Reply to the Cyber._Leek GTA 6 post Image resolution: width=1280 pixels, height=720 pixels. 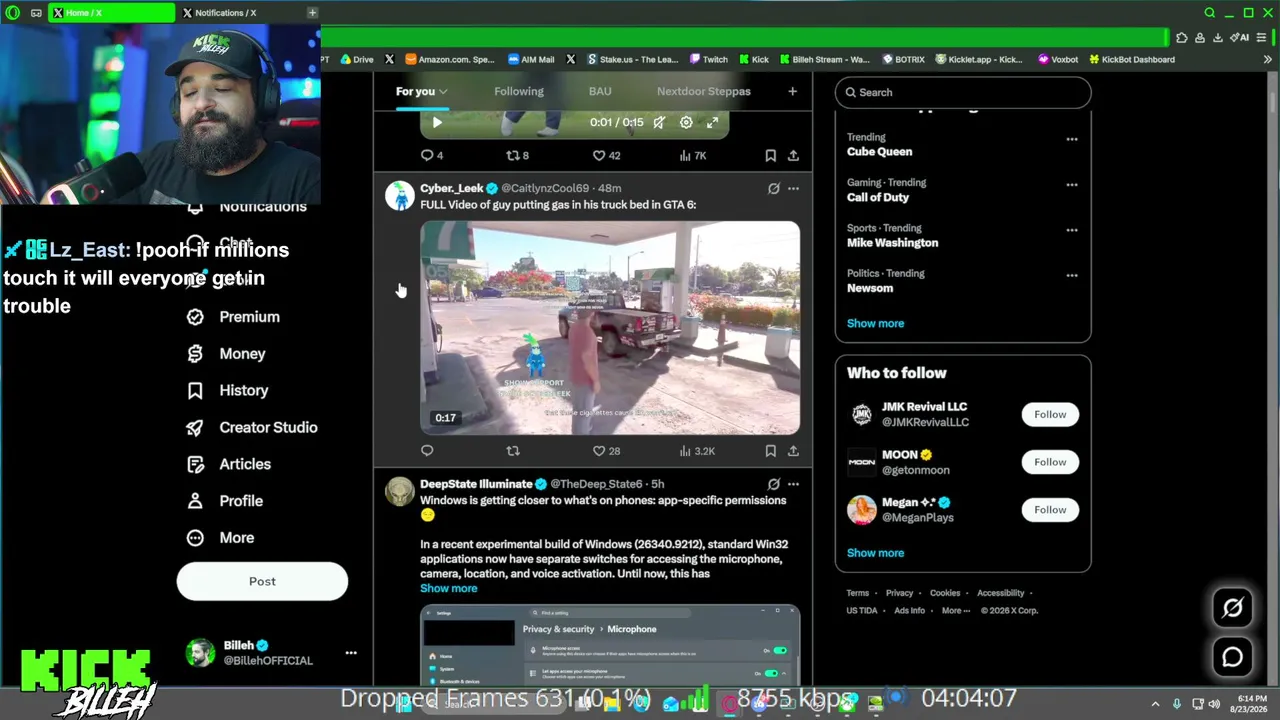pyautogui.click(x=427, y=451)
